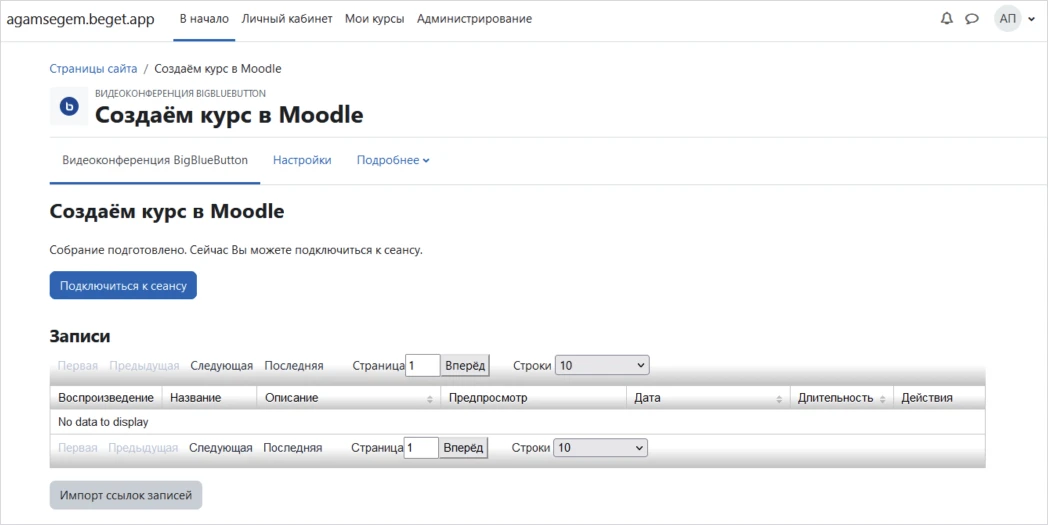The image size is (1048, 525).
Task: Open the notifications bell icon
Action: coord(946,19)
